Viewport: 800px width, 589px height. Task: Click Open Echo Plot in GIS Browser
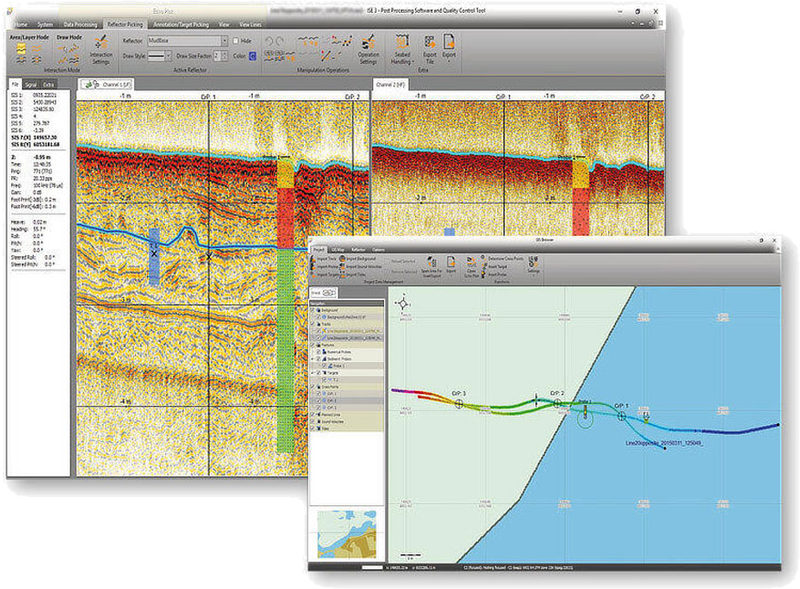pyautogui.click(x=471, y=266)
